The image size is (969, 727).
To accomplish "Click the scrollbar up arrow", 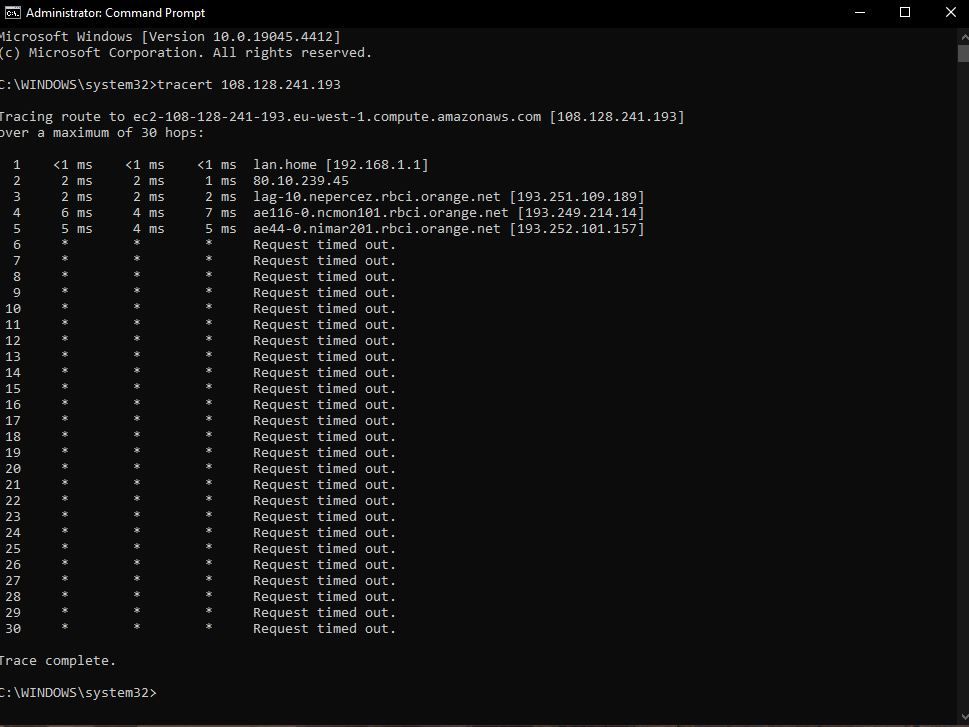I will coord(962,34).
